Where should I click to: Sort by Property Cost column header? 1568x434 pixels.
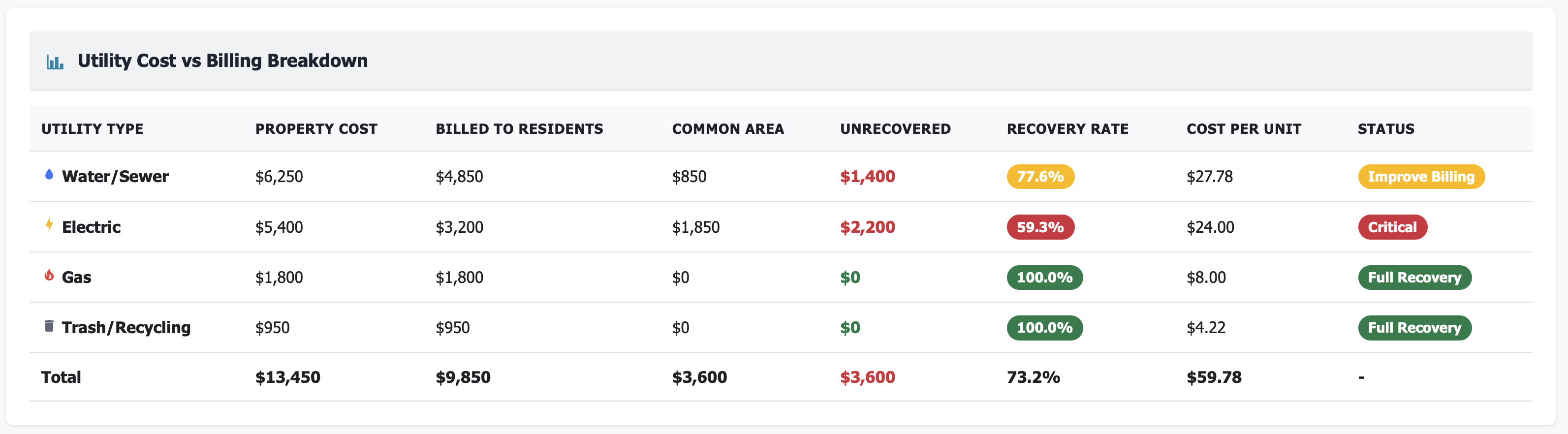pyautogui.click(x=316, y=129)
